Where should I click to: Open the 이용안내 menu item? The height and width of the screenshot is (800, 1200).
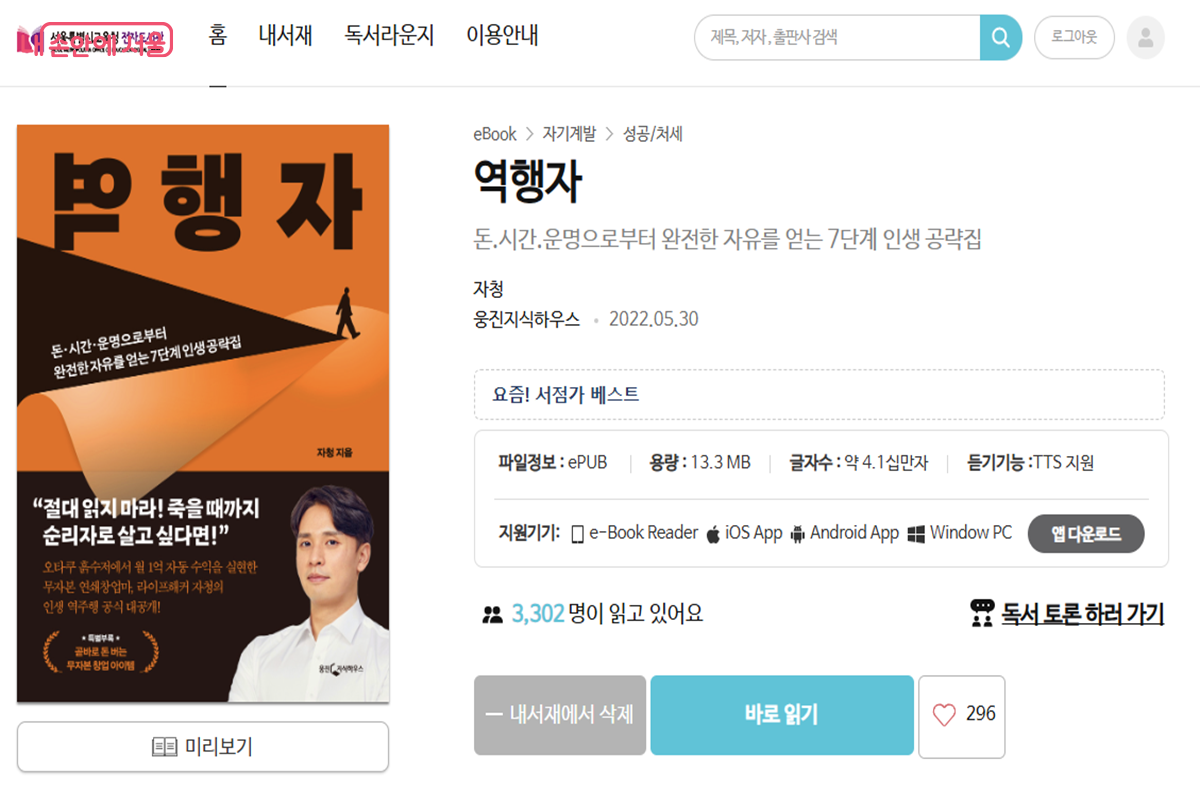[x=502, y=37]
